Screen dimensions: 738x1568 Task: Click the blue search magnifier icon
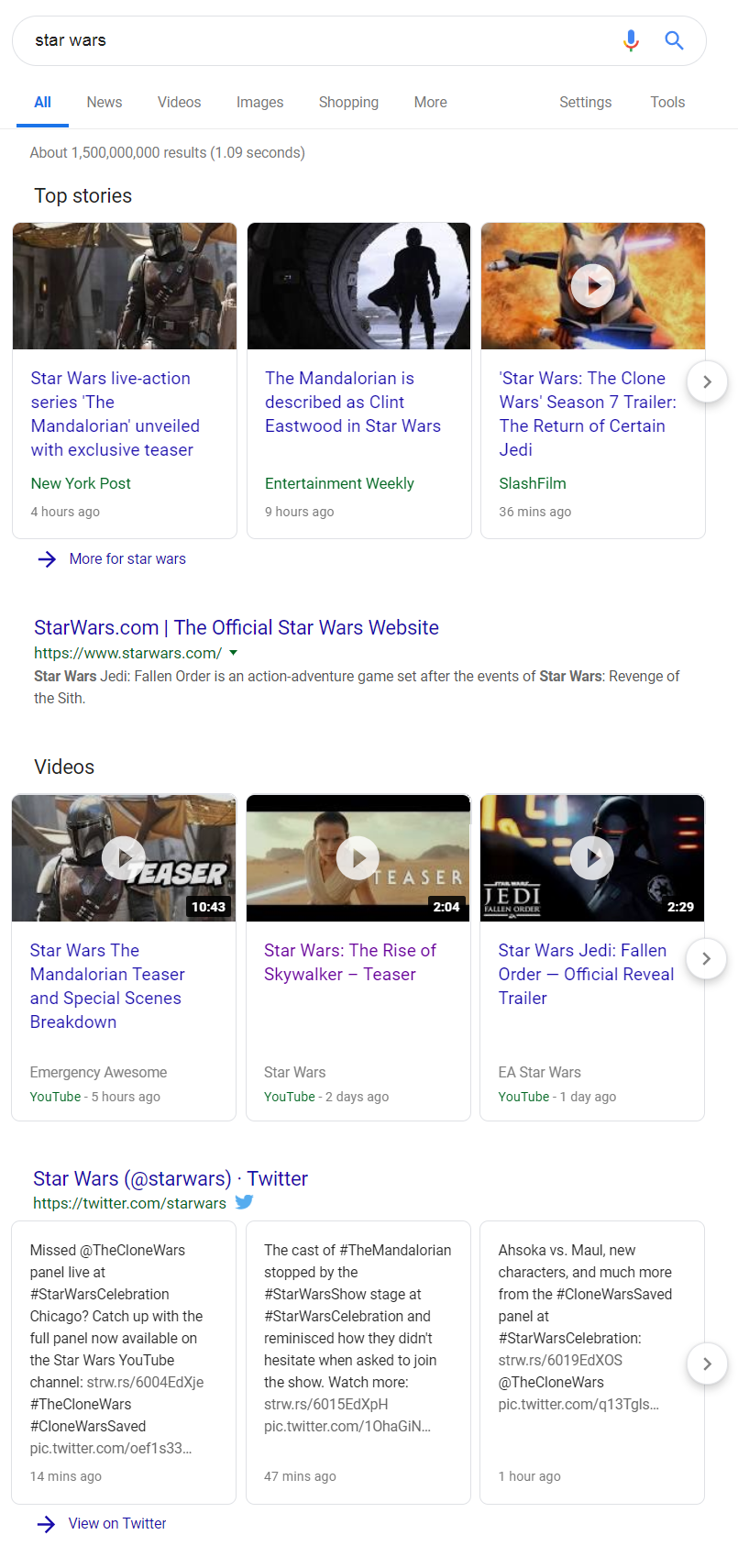[x=674, y=40]
